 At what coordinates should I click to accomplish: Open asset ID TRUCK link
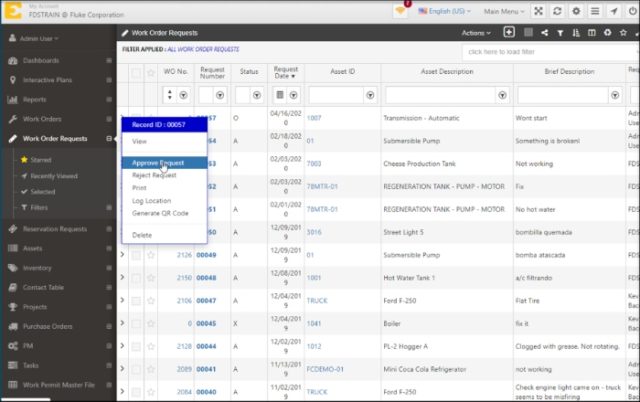pyautogui.click(x=317, y=300)
